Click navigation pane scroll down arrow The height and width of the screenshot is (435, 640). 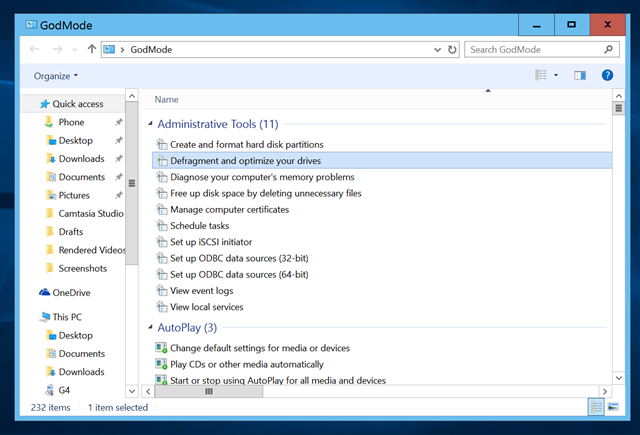click(x=132, y=391)
